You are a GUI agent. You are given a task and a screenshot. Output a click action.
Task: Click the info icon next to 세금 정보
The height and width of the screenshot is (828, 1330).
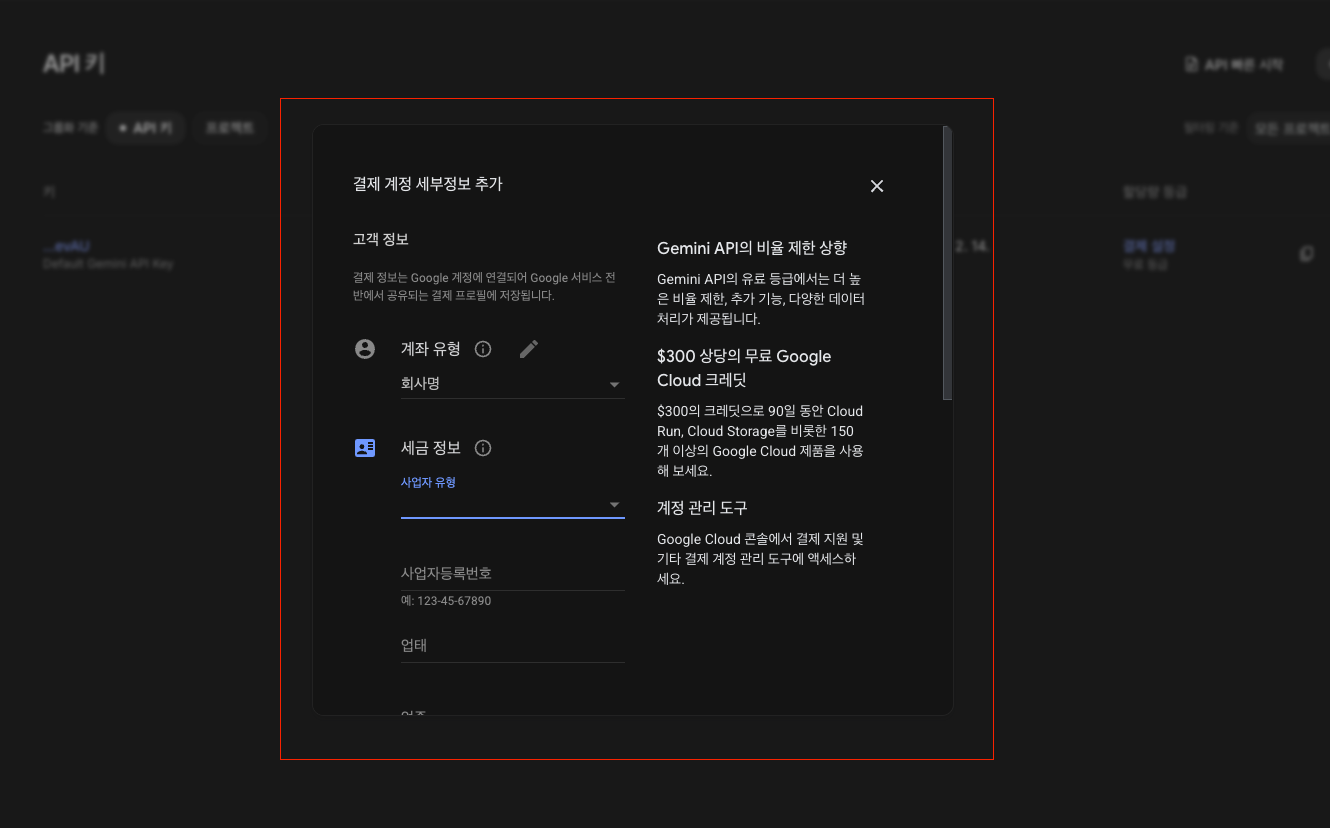point(483,448)
